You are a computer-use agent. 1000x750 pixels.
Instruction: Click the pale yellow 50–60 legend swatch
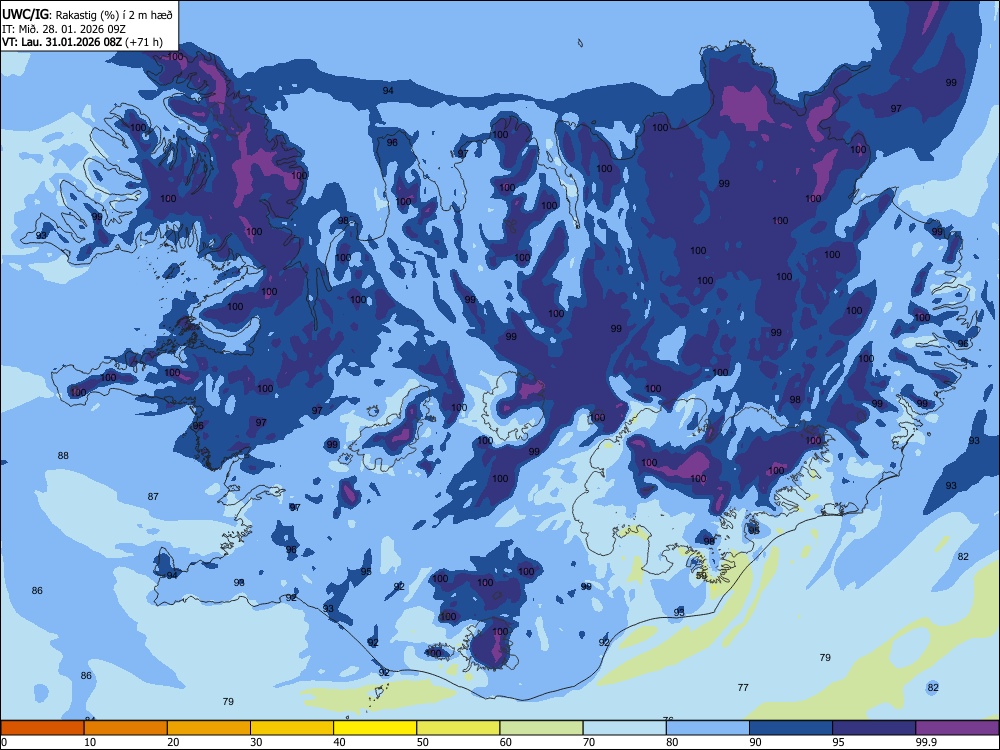(x=459, y=728)
